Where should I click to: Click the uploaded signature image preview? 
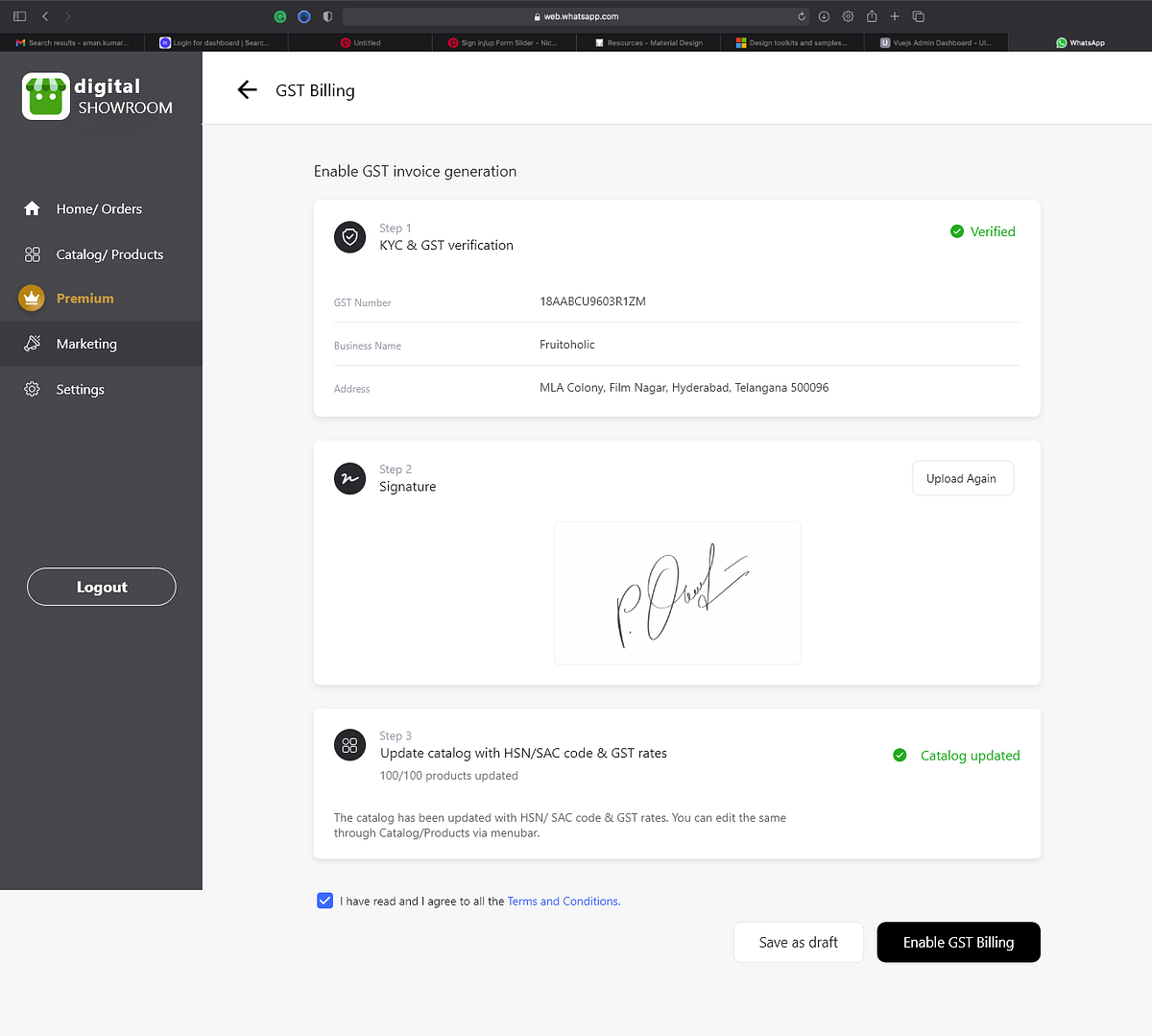tap(677, 591)
